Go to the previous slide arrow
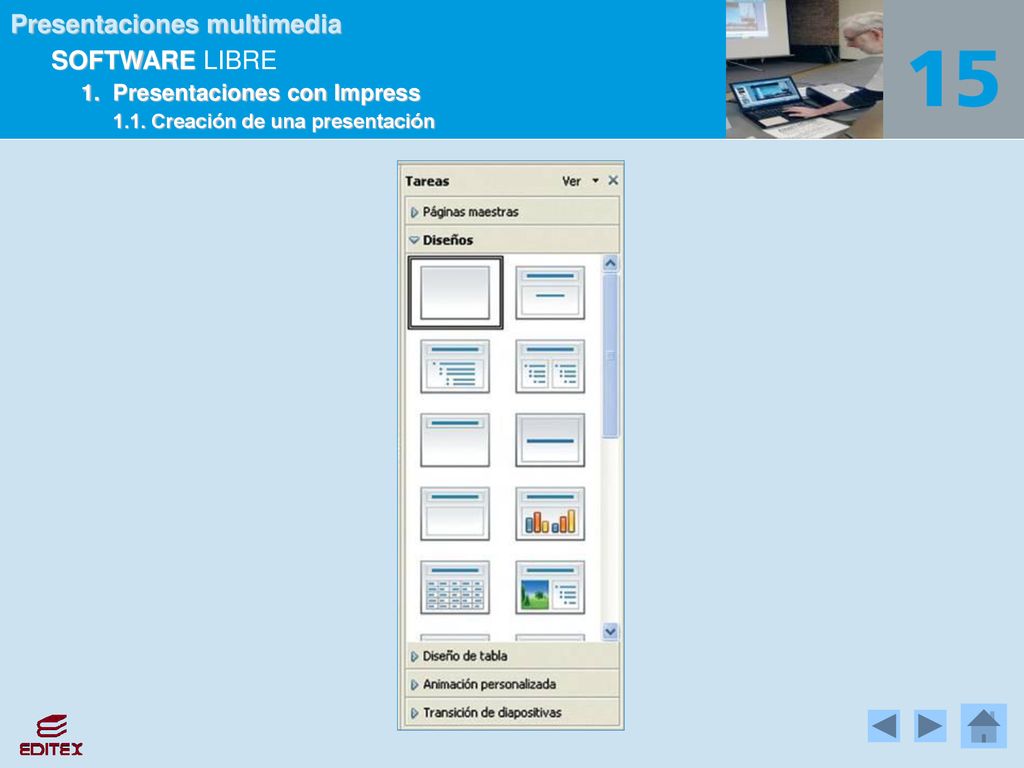This screenshot has height=768, width=1024. [x=884, y=726]
